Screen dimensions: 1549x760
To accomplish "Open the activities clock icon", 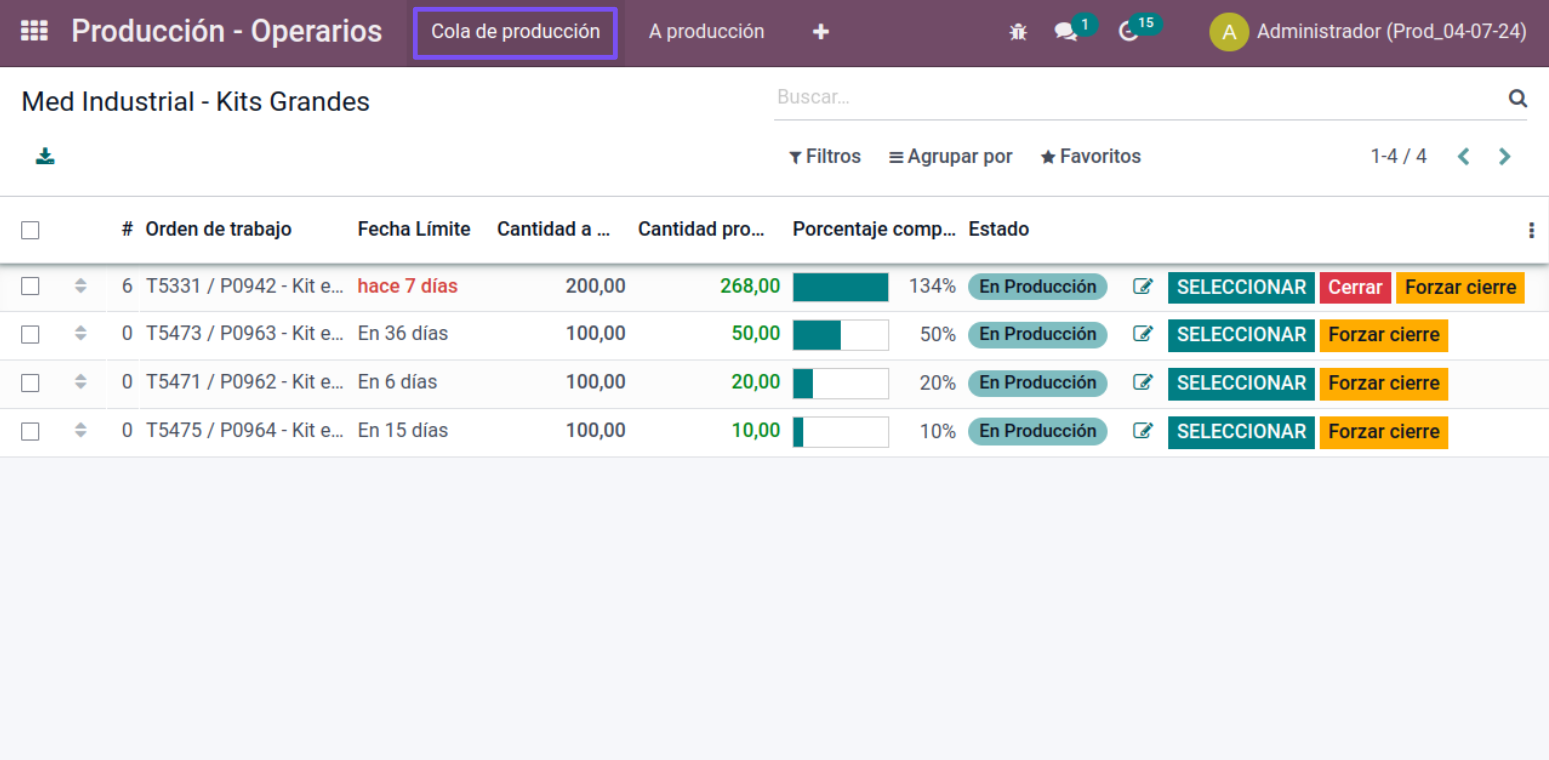I will [x=1129, y=32].
